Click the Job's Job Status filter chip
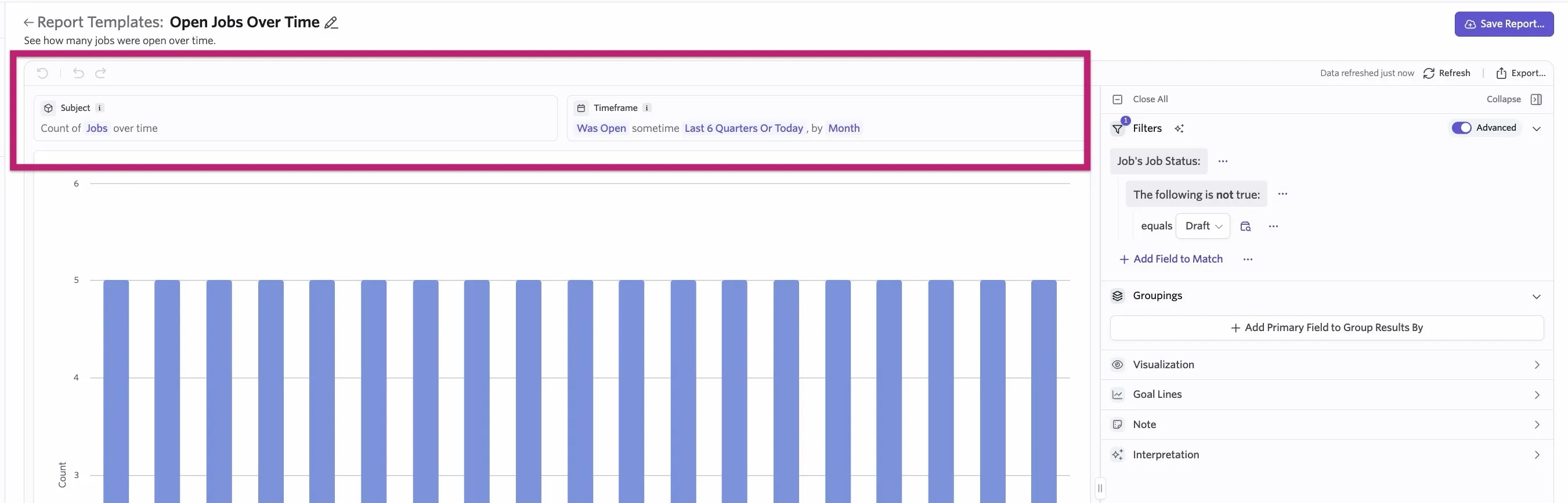The width and height of the screenshot is (1568, 503). click(1158, 161)
